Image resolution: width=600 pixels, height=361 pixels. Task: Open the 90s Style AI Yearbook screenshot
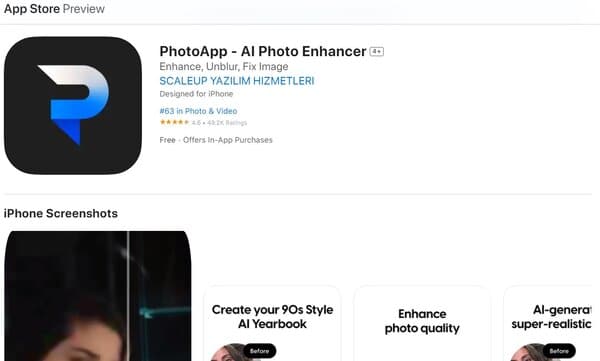click(272, 323)
